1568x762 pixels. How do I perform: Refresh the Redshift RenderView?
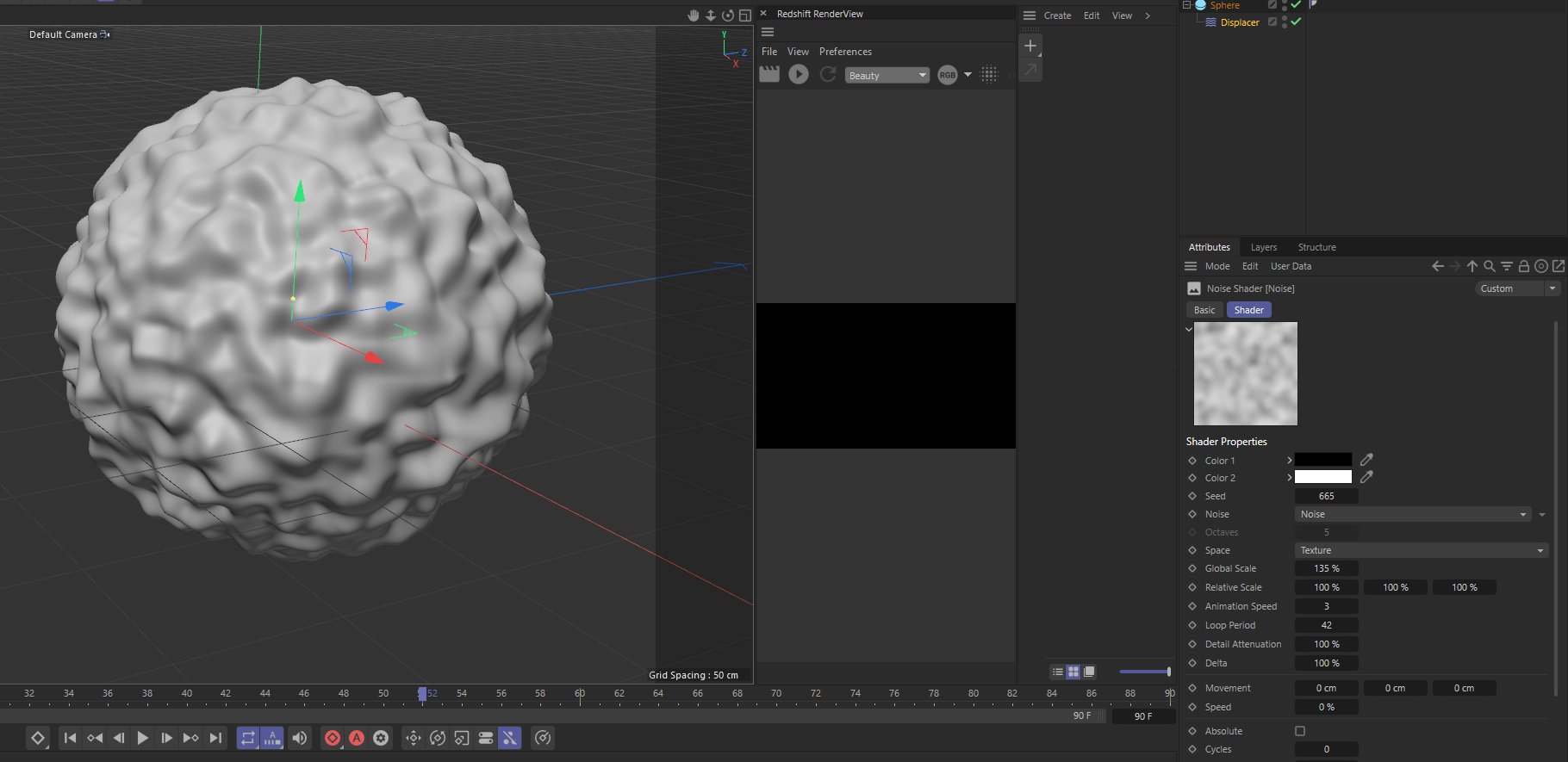click(828, 75)
